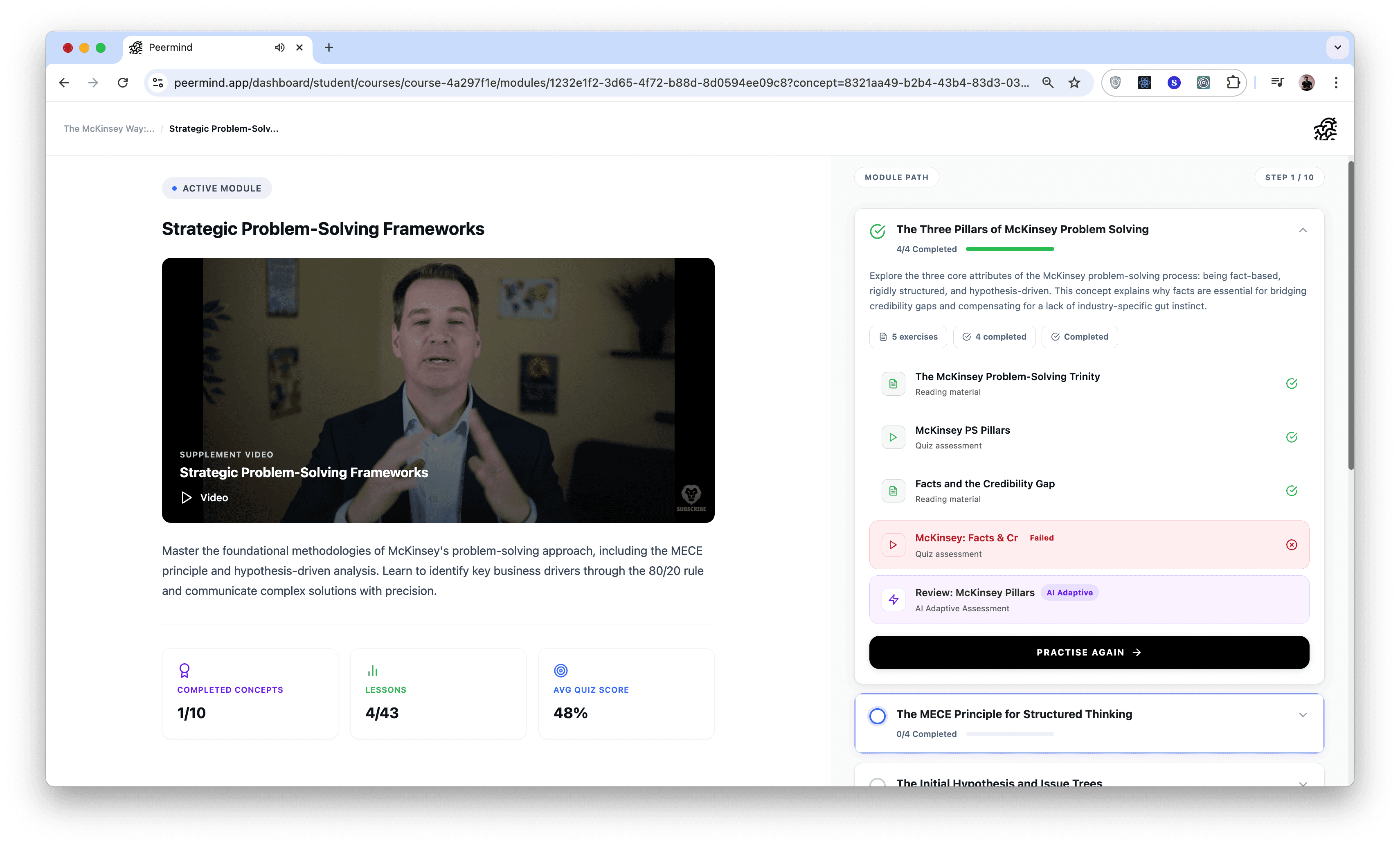This screenshot has height=847, width=1400.
Task: Click the AI Adaptive lightning bolt icon
Action: tap(893, 600)
